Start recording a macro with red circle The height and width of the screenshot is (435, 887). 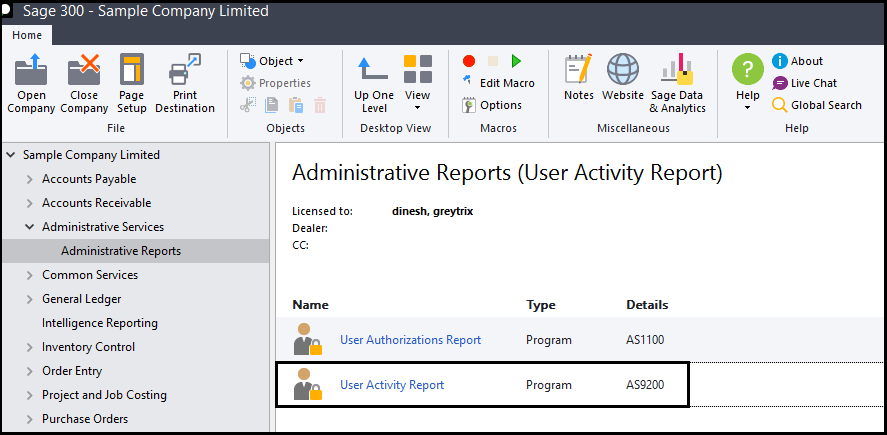point(468,61)
